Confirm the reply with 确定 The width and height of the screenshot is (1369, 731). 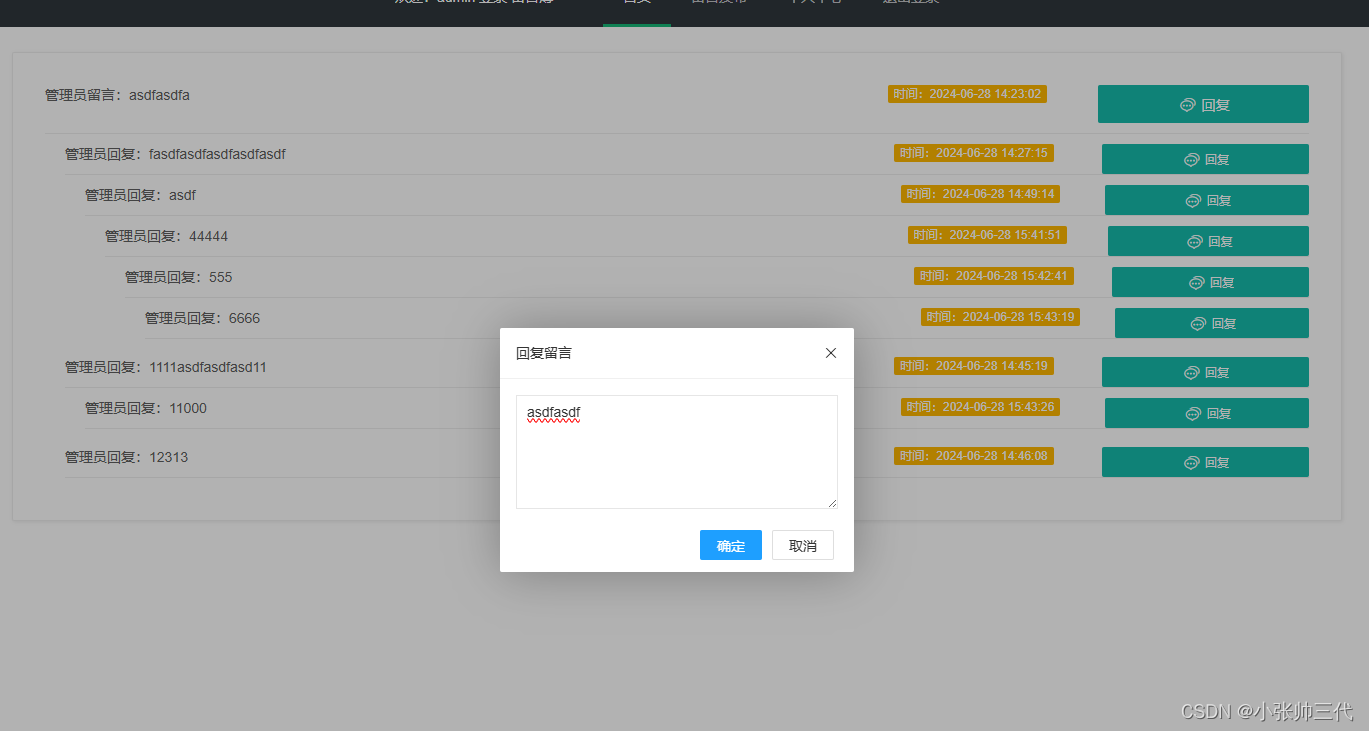731,545
